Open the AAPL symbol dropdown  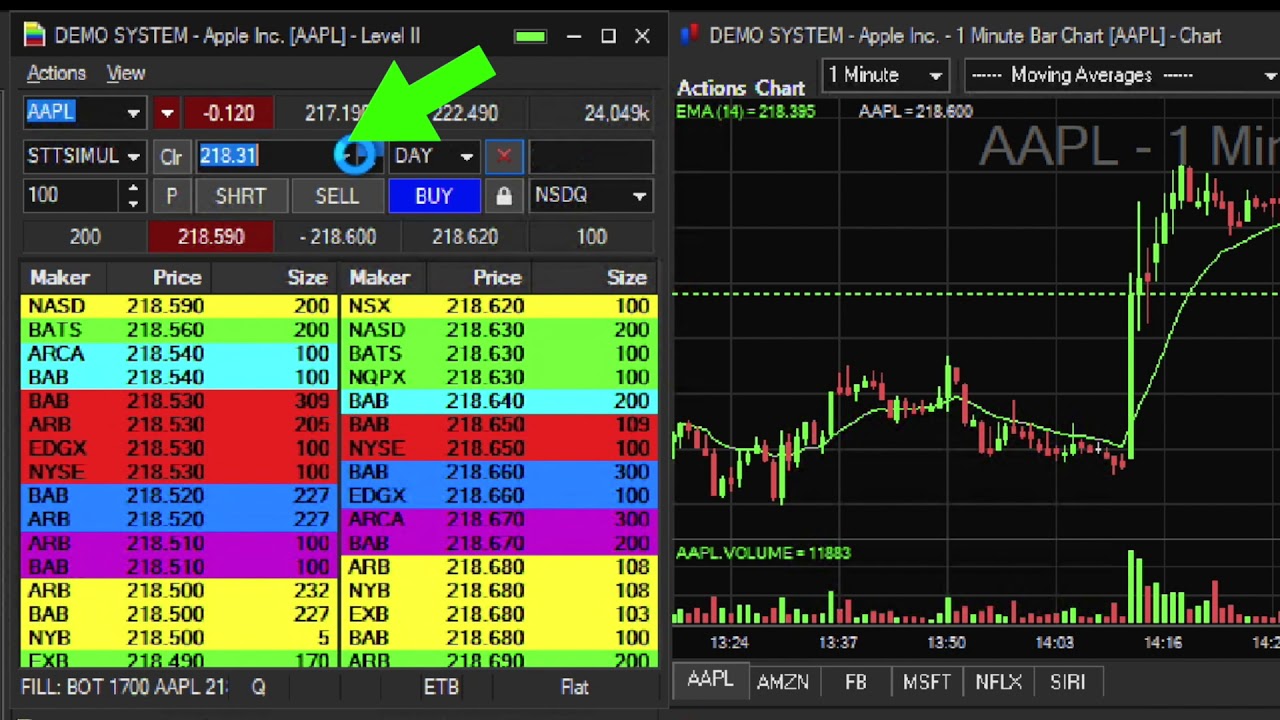(133, 113)
